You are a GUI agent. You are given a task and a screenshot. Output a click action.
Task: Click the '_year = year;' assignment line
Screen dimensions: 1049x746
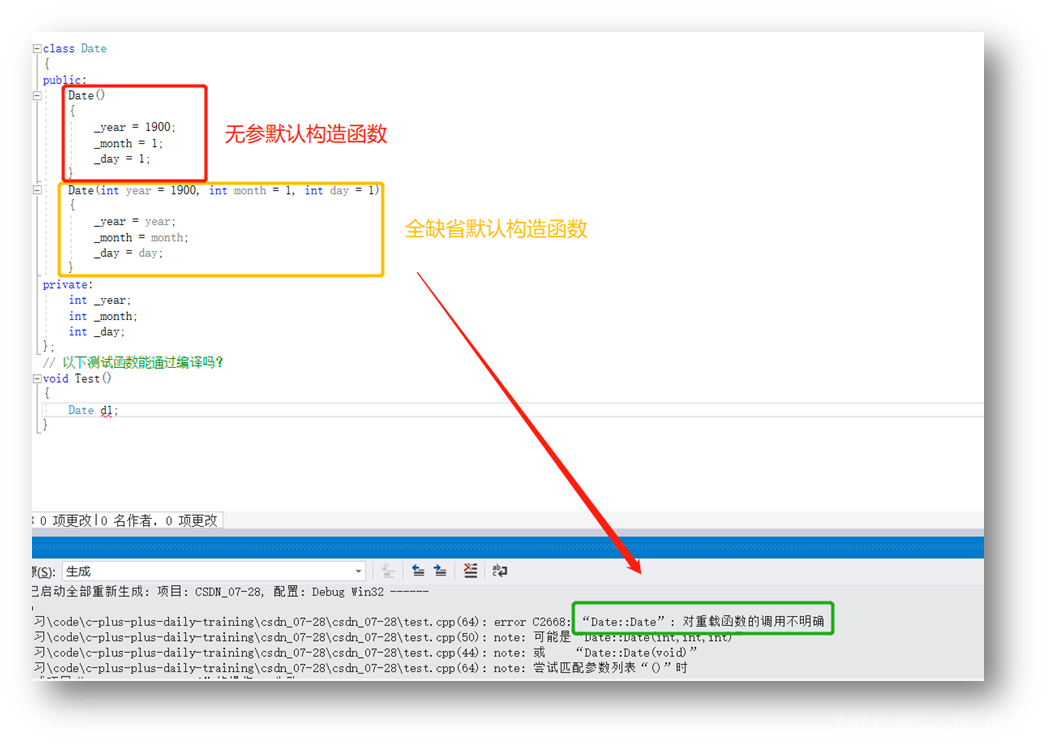click(134, 221)
